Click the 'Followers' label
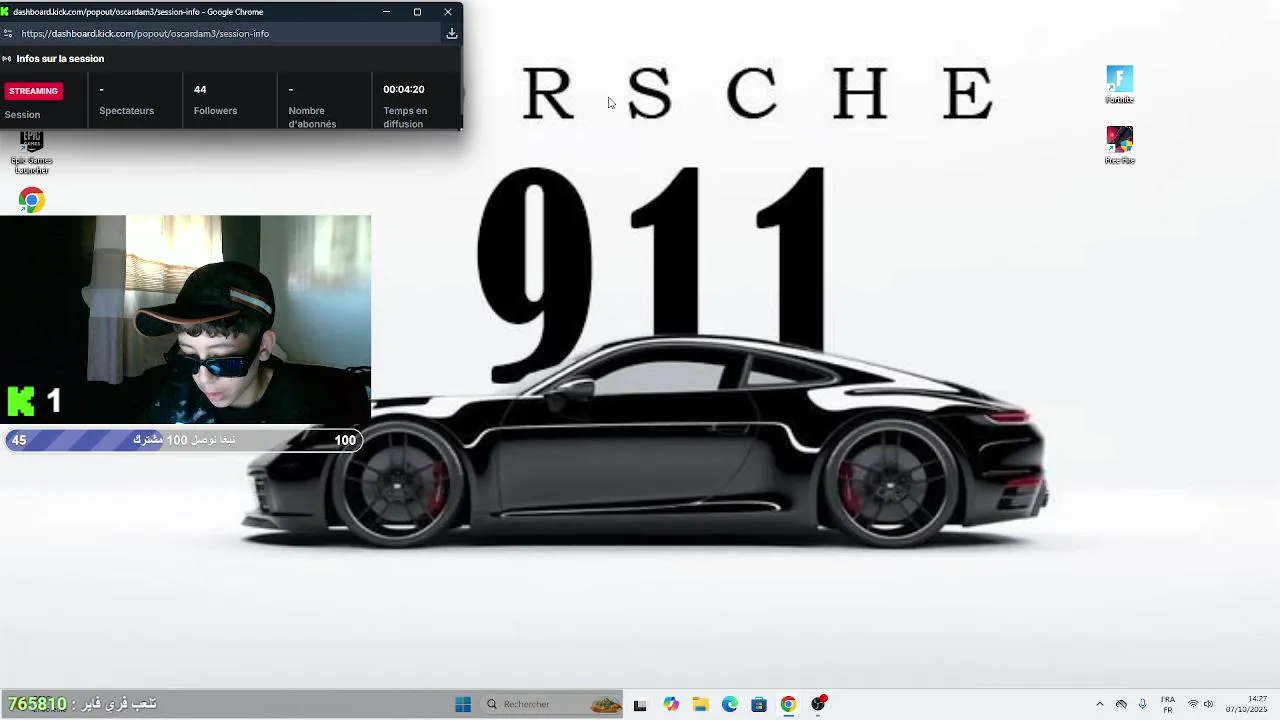1280x720 pixels. pos(215,111)
